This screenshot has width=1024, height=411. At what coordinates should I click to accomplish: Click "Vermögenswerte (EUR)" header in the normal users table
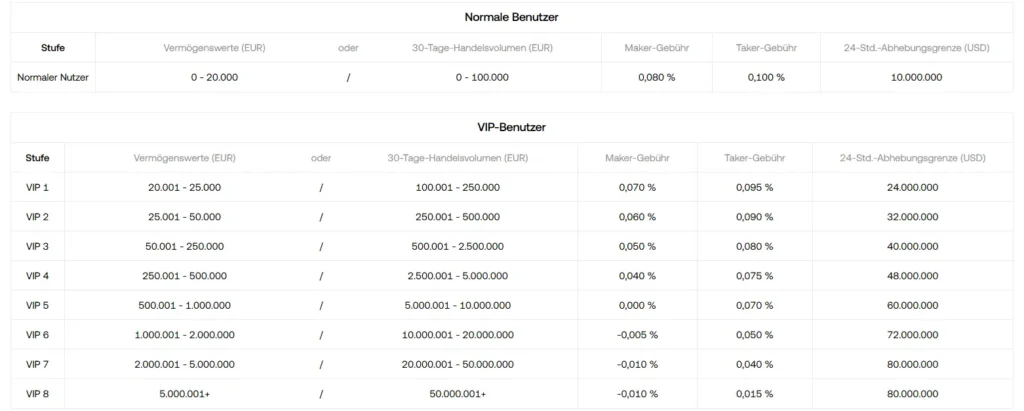(x=214, y=48)
